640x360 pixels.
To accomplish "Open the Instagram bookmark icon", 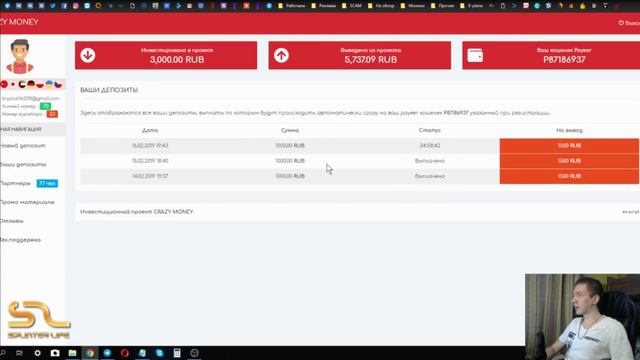I will click(x=76, y=6).
